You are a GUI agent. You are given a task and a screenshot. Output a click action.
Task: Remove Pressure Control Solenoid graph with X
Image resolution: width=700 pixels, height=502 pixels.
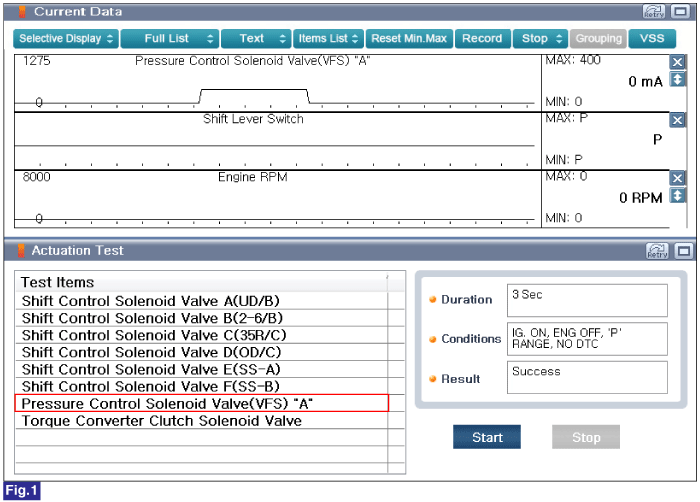click(677, 62)
